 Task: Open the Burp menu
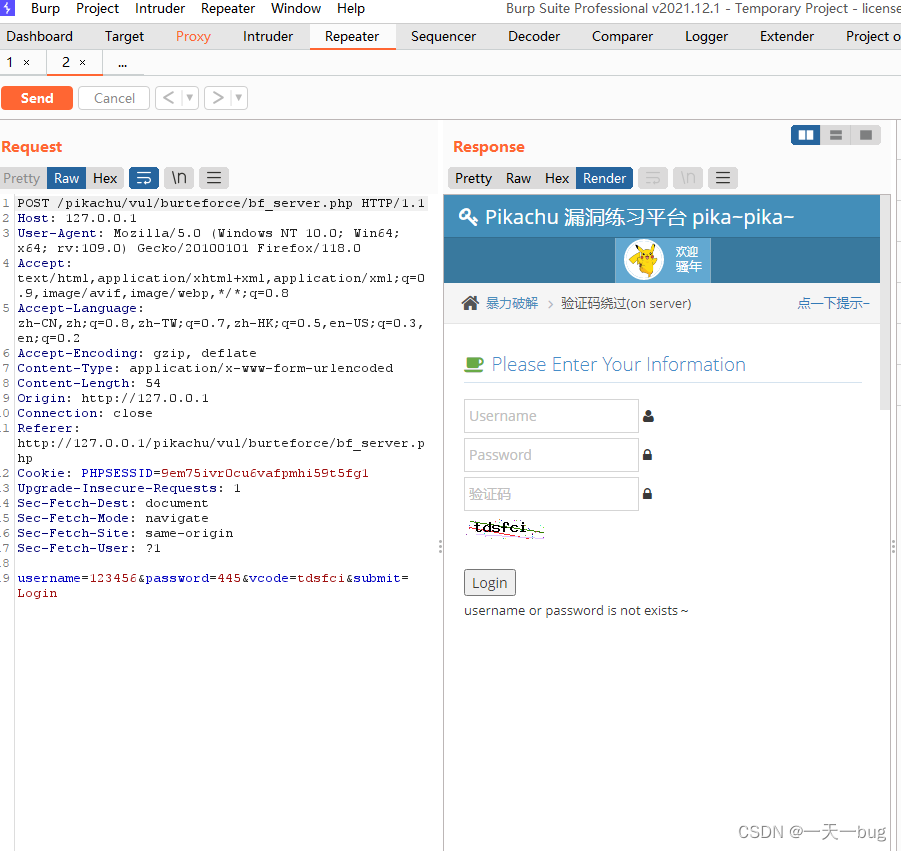pos(45,9)
